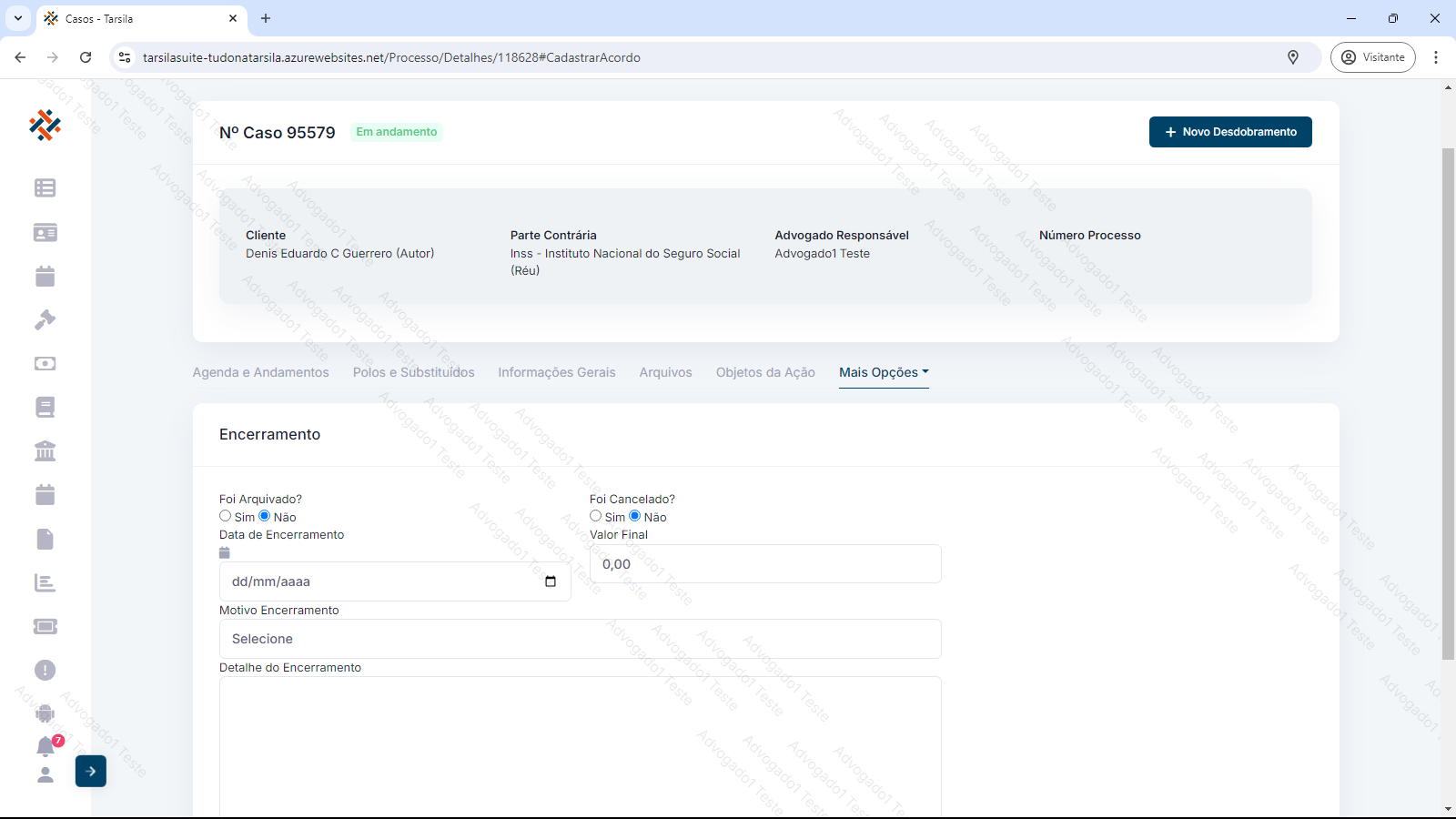Open the date picker calendar for Data de Encerramento
The height and width of the screenshot is (819, 1456).
[x=551, y=581]
